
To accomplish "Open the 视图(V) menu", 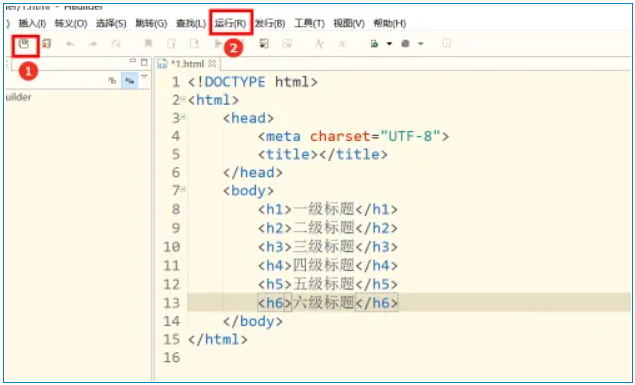I will [349, 23].
